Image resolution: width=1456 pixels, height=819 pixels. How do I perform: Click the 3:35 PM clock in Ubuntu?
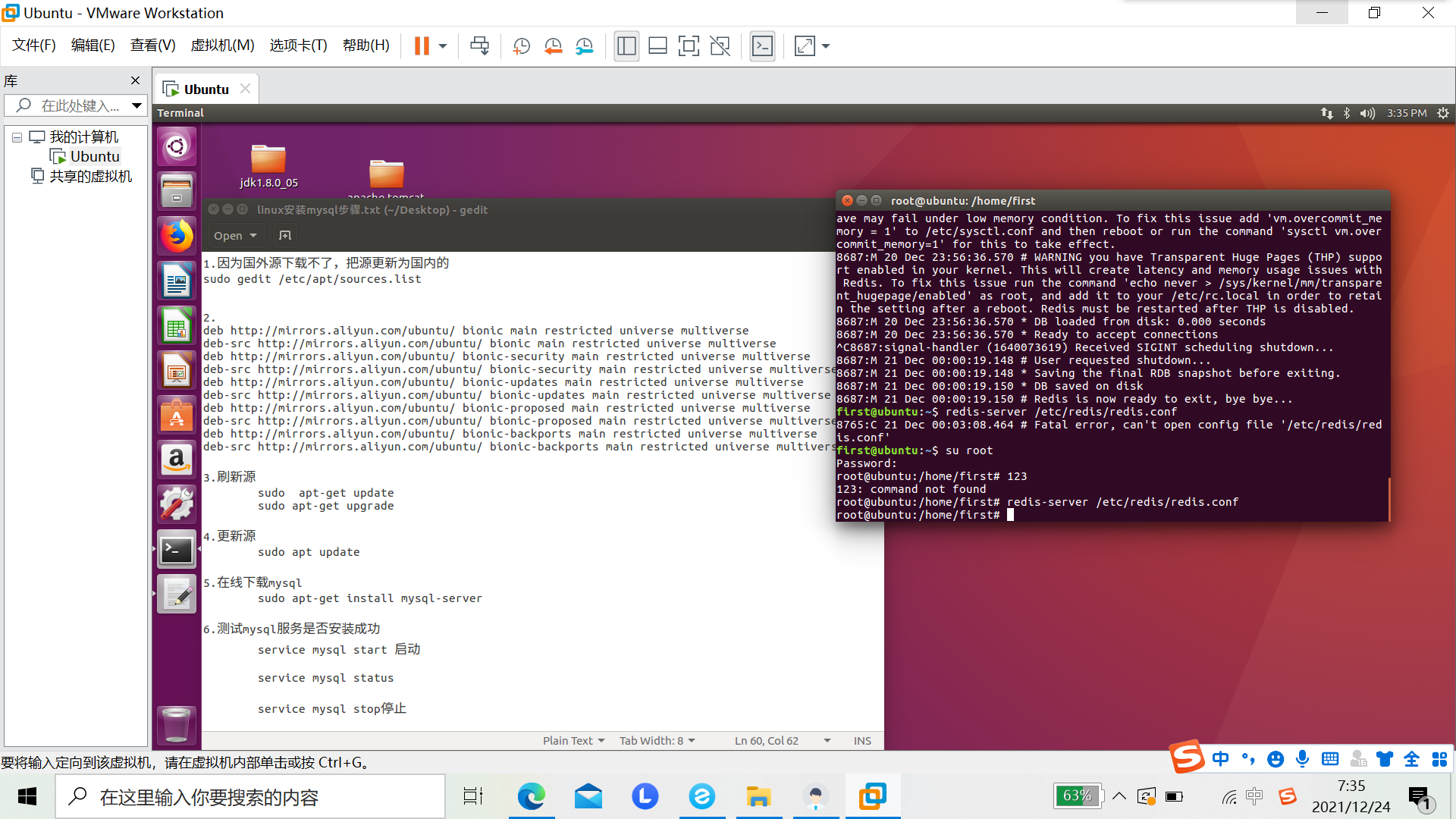[1407, 113]
